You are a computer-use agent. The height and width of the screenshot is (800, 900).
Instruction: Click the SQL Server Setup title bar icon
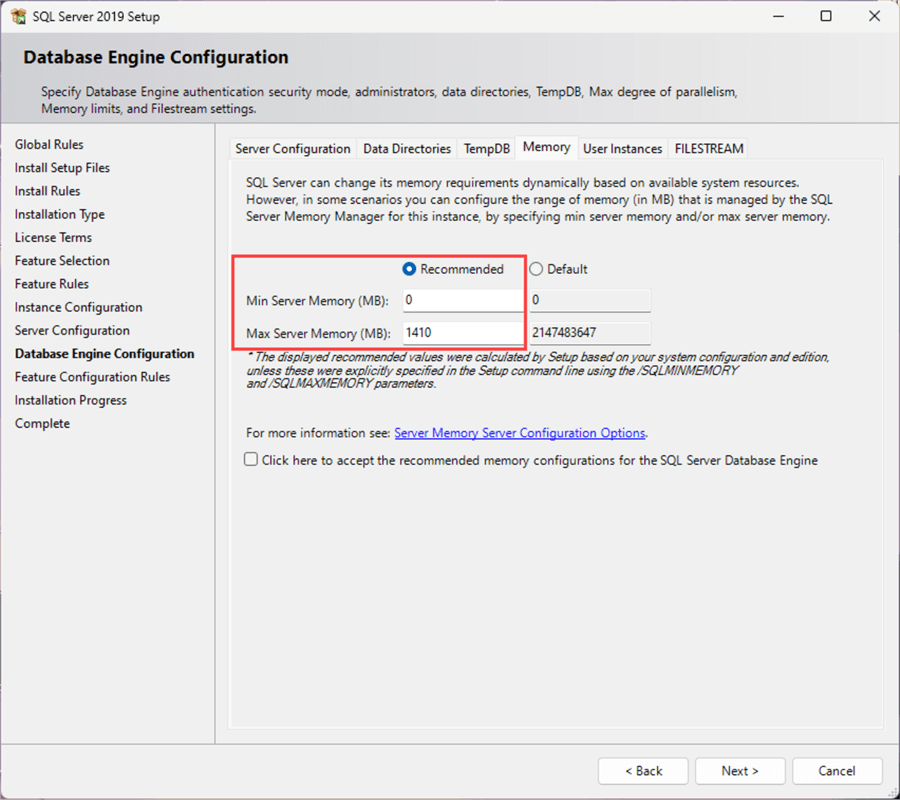pyautogui.click(x=18, y=16)
